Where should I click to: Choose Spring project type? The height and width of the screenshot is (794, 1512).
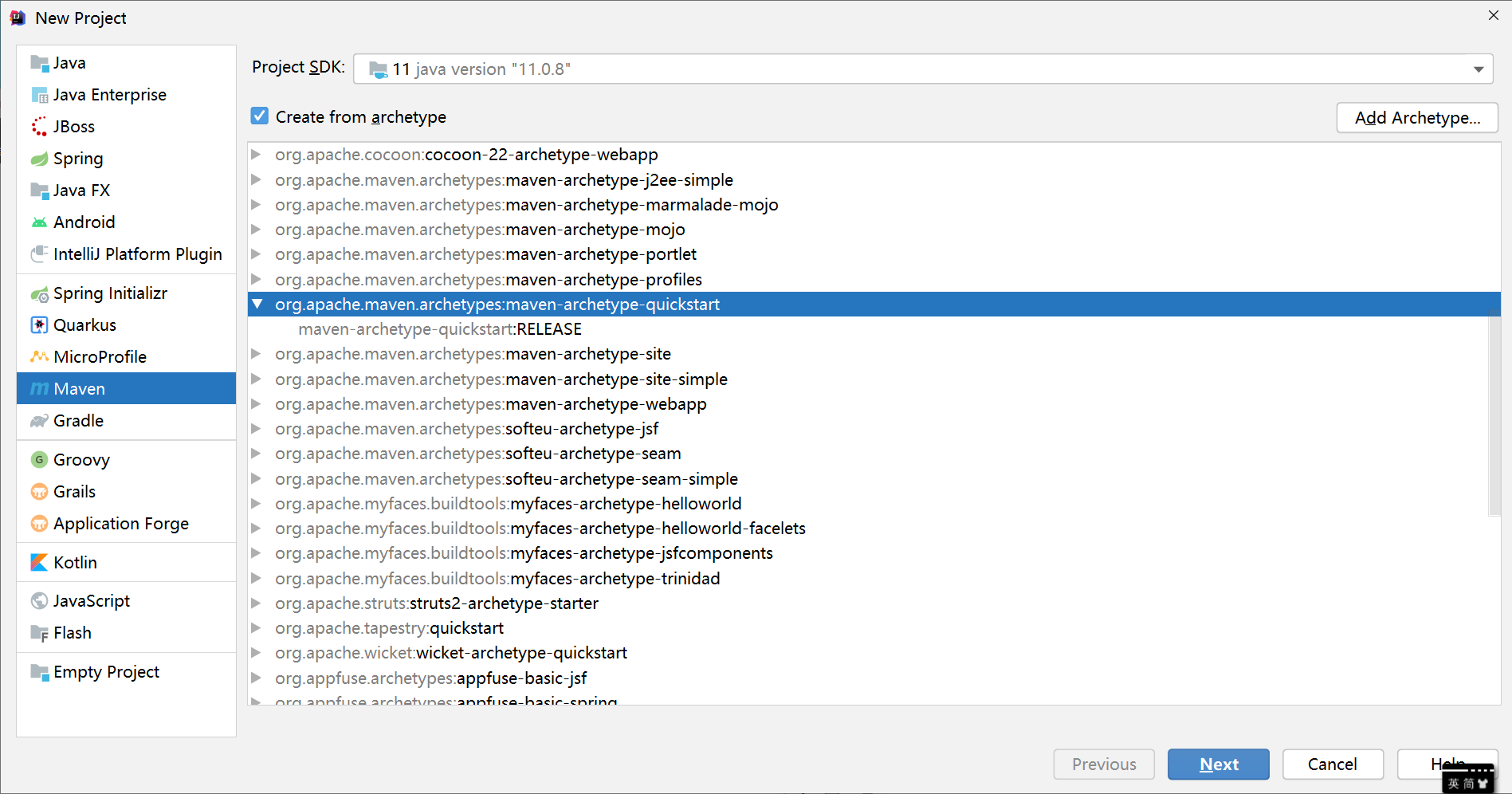[126, 159]
